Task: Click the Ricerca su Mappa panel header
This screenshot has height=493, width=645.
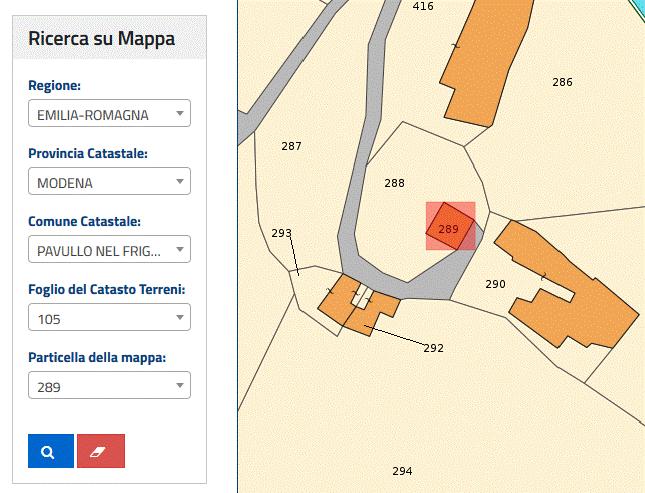Action: (102, 39)
